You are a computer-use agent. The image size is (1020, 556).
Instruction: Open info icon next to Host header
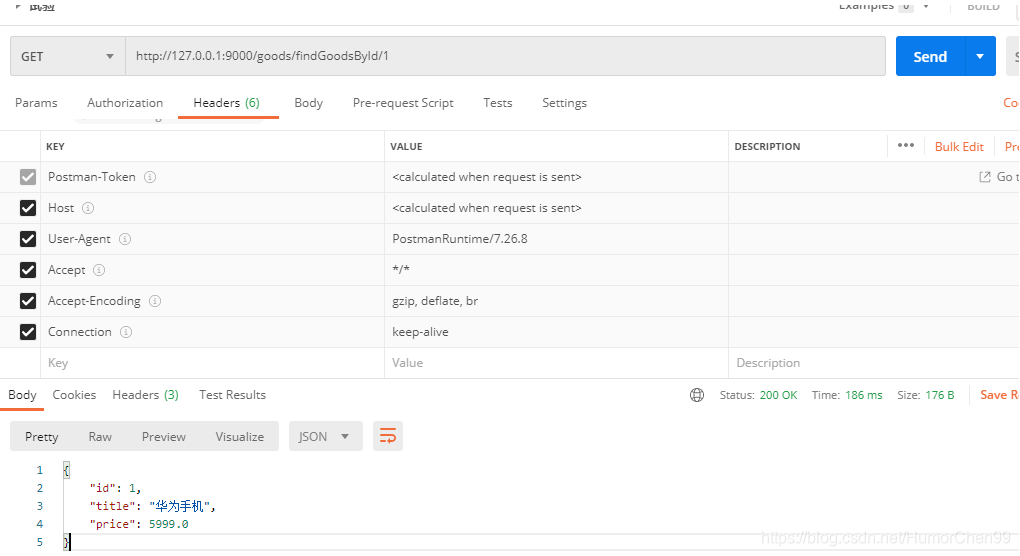[x=88, y=208]
